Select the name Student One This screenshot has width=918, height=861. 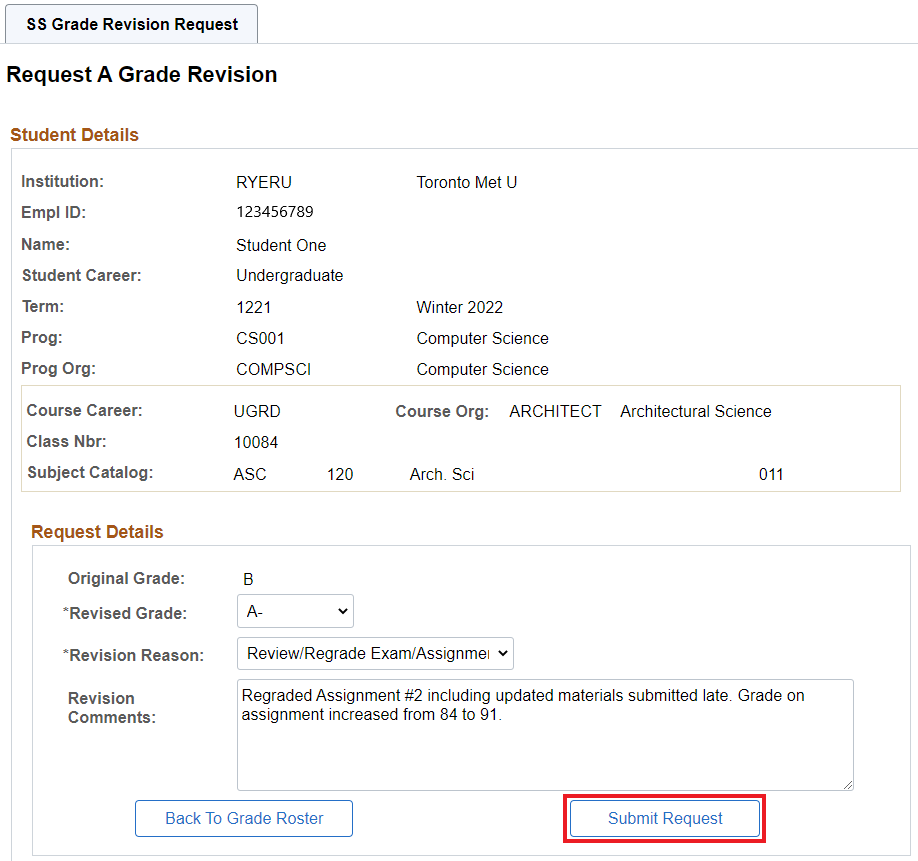pos(281,245)
